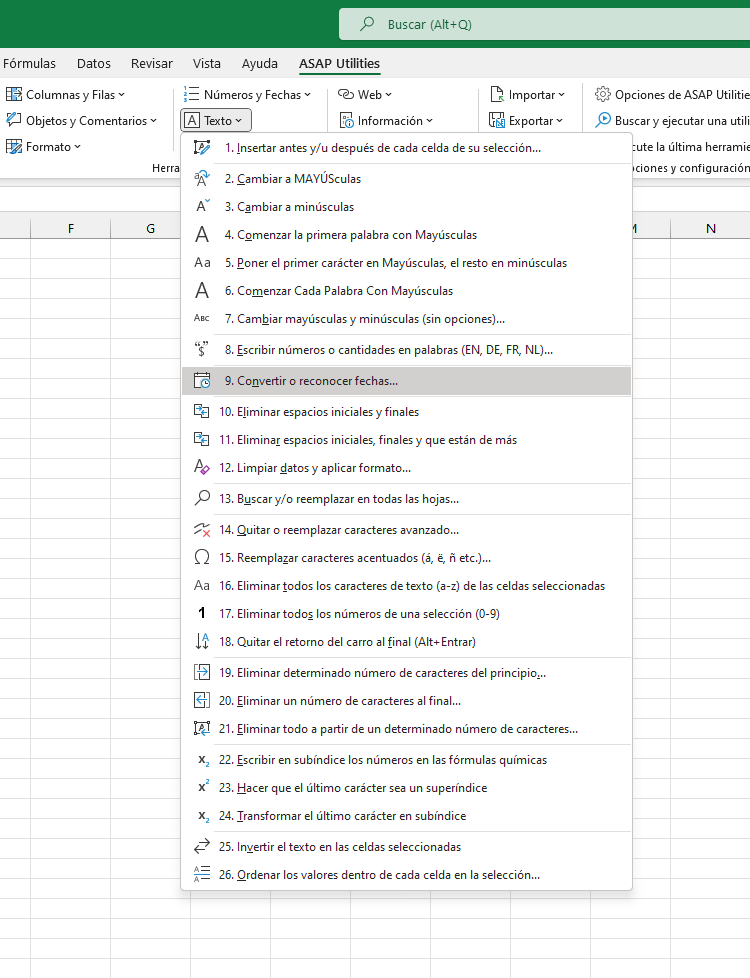Image resolution: width=750 pixels, height=978 pixels.
Task: Click the 'Opciones de ASAP Utilities' label
Action: [682, 95]
